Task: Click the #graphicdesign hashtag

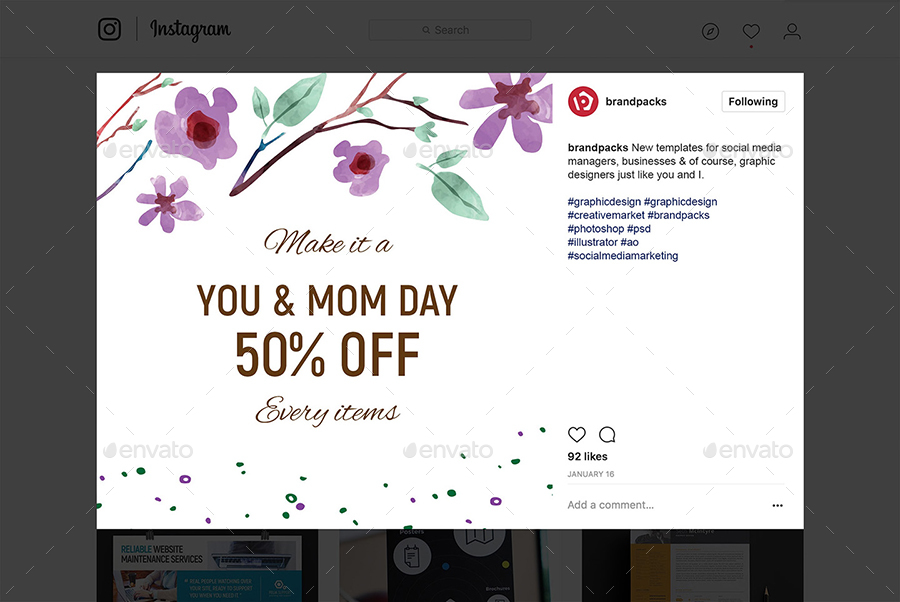Action: pos(605,201)
